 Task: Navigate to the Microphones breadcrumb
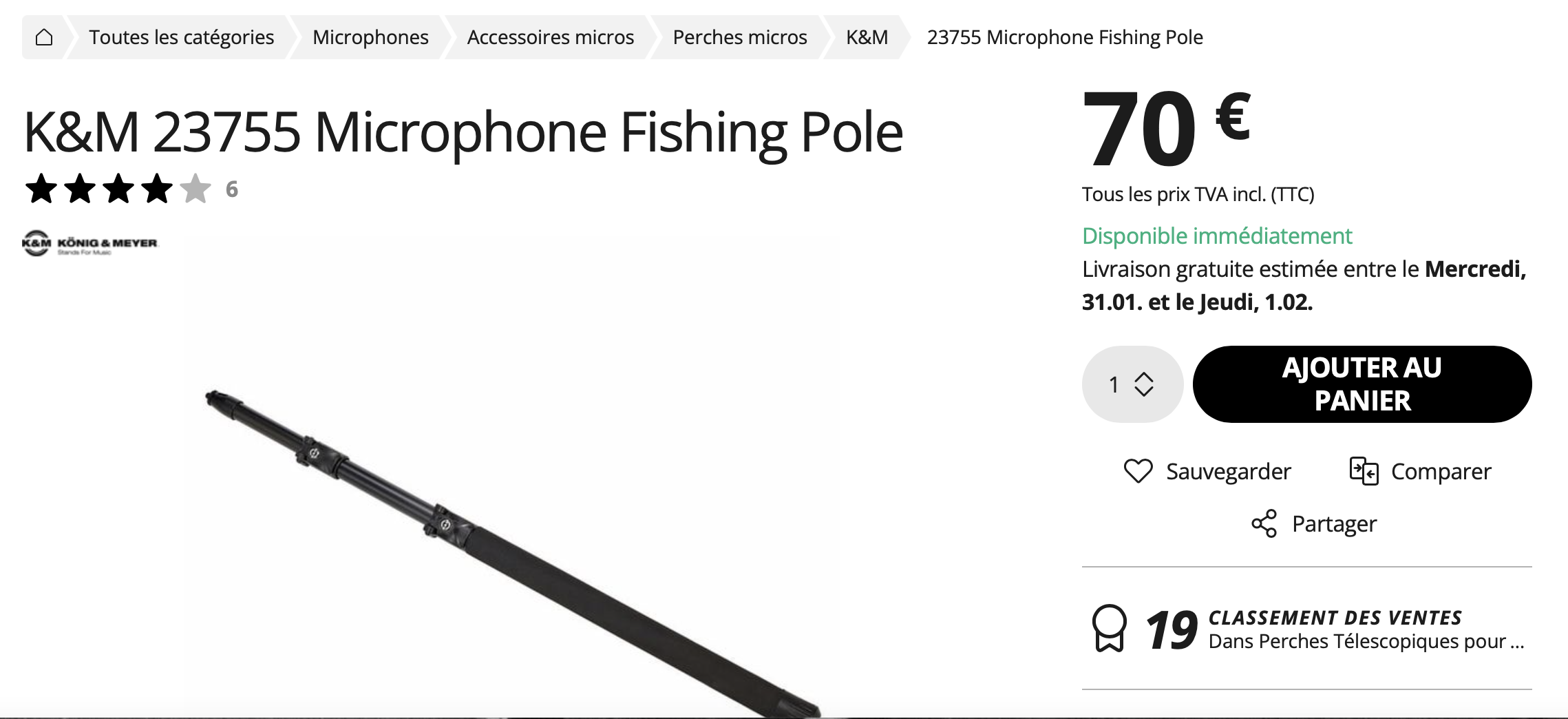pos(370,37)
